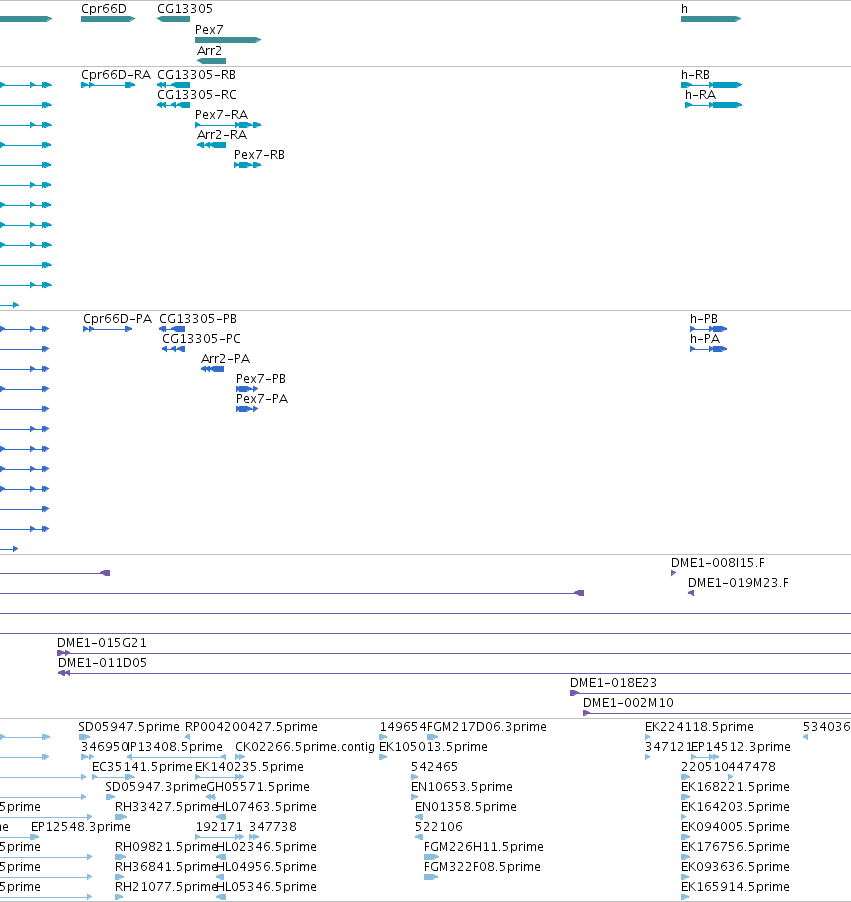Viewport: 851px width, 902px height.
Task: Open the RH36841.5prime EST label
Action: [x=166, y=866]
